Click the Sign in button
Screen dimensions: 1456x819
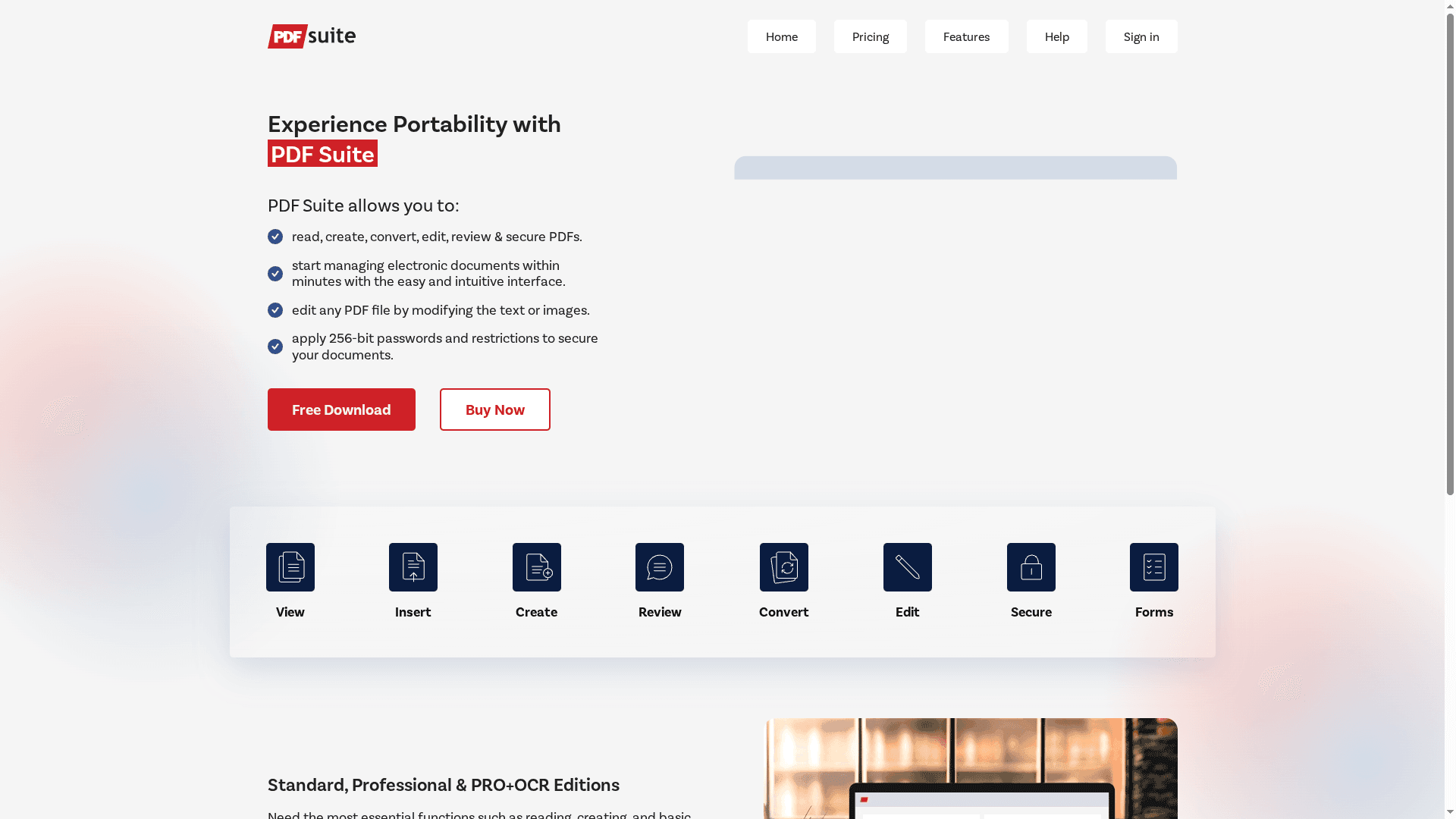coord(1141,36)
